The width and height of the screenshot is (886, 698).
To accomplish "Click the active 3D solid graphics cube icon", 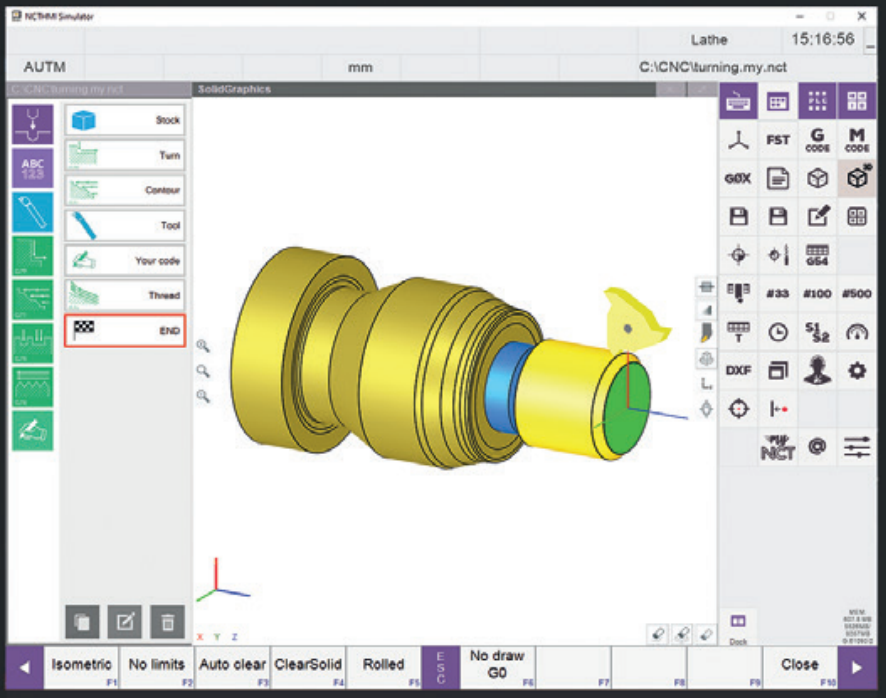I will pos(857,179).
